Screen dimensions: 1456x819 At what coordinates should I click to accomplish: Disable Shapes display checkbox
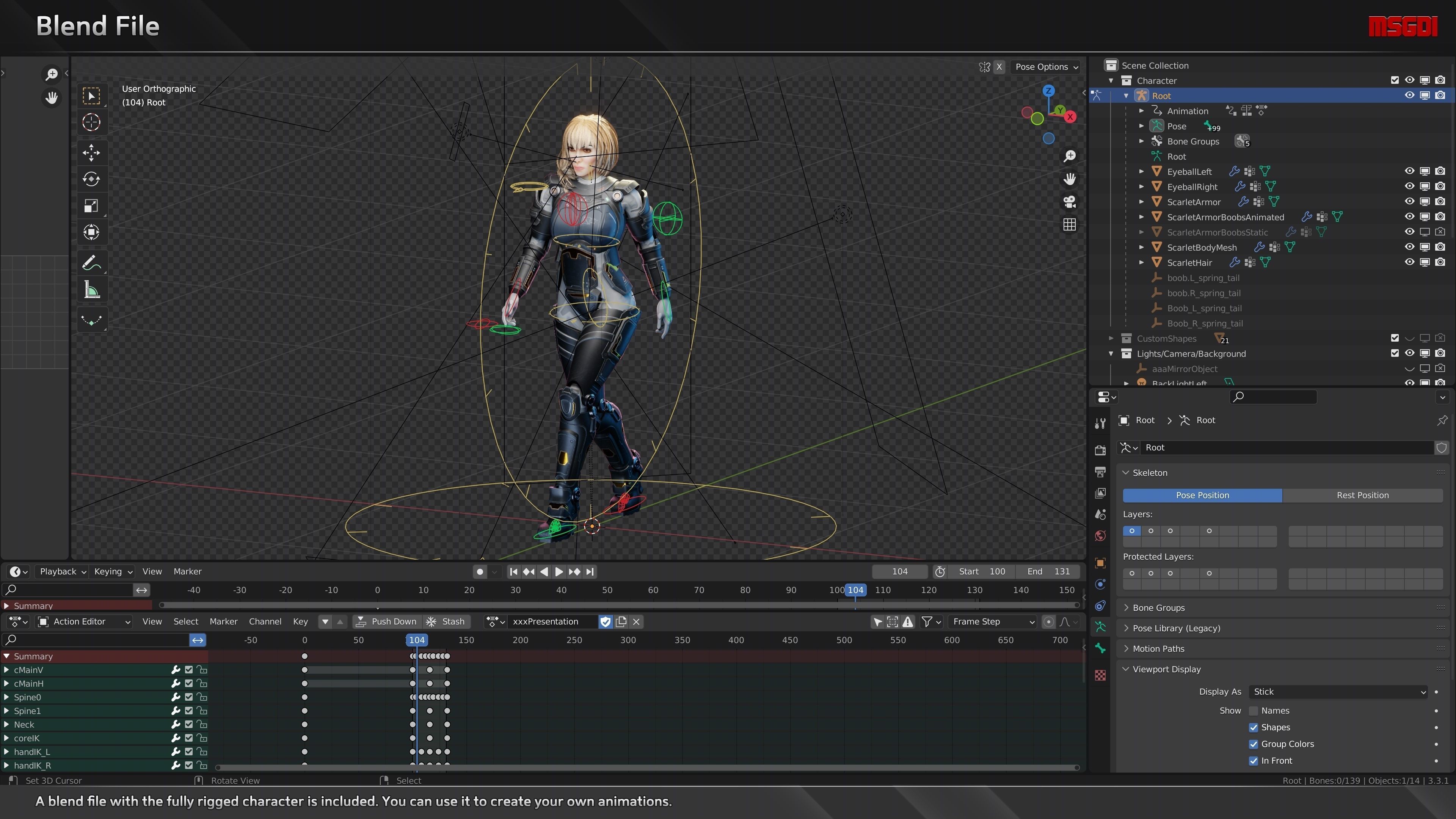pyautogui.click(x=1253, y=728)
